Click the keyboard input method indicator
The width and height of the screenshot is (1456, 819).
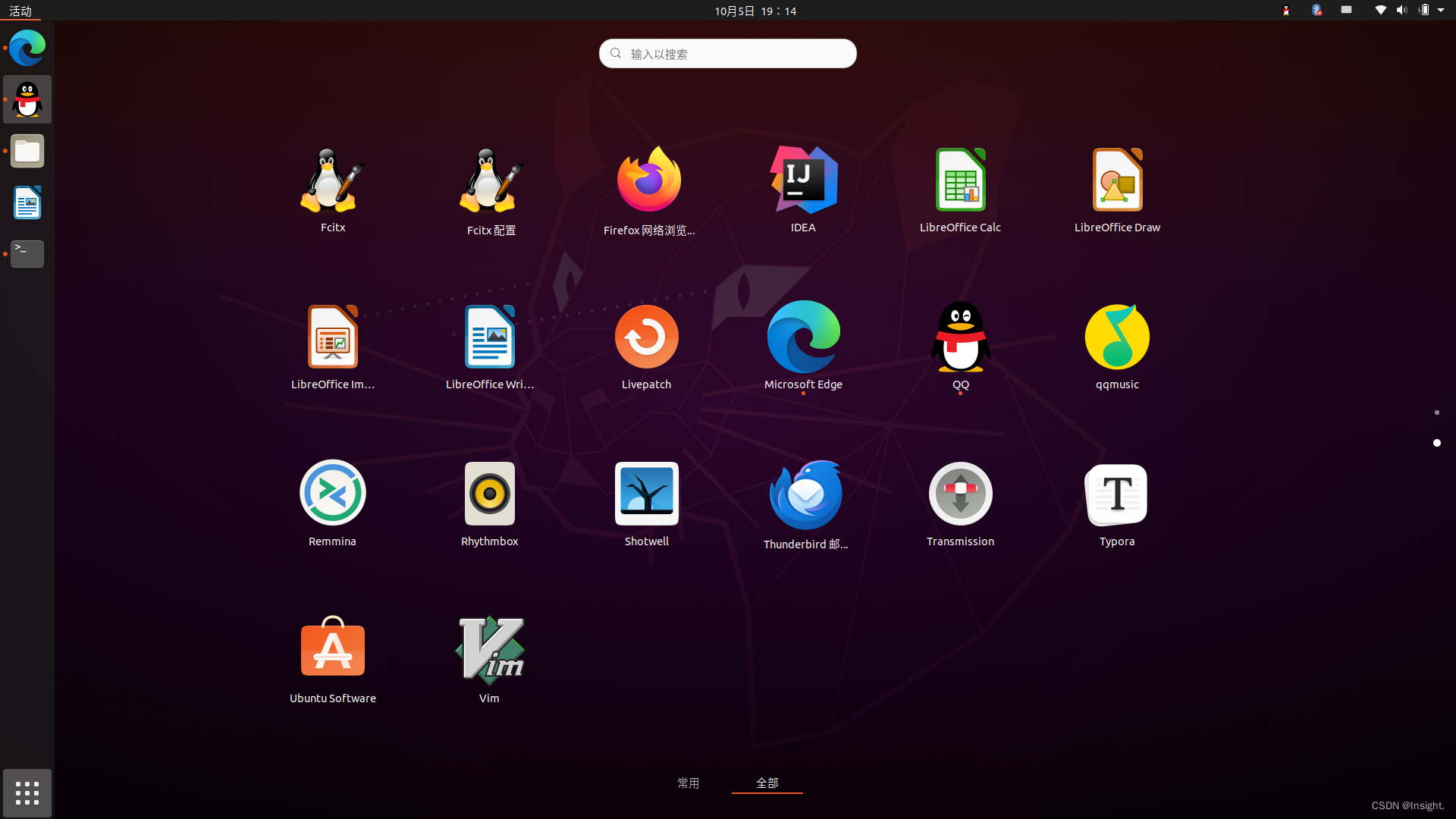coord(1346,10)
